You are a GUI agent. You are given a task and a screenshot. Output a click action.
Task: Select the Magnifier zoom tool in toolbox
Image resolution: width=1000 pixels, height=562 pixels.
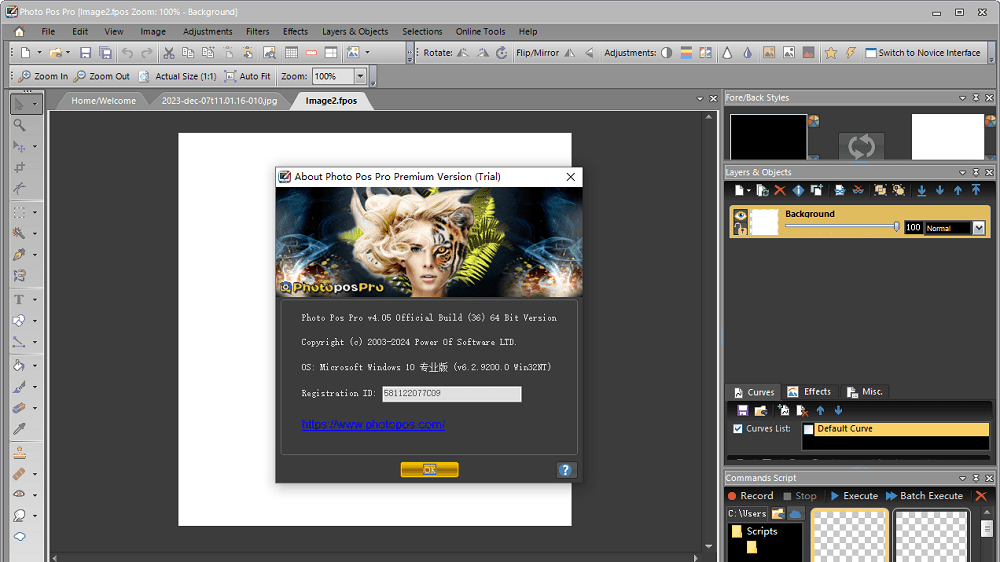coord(19,125)
